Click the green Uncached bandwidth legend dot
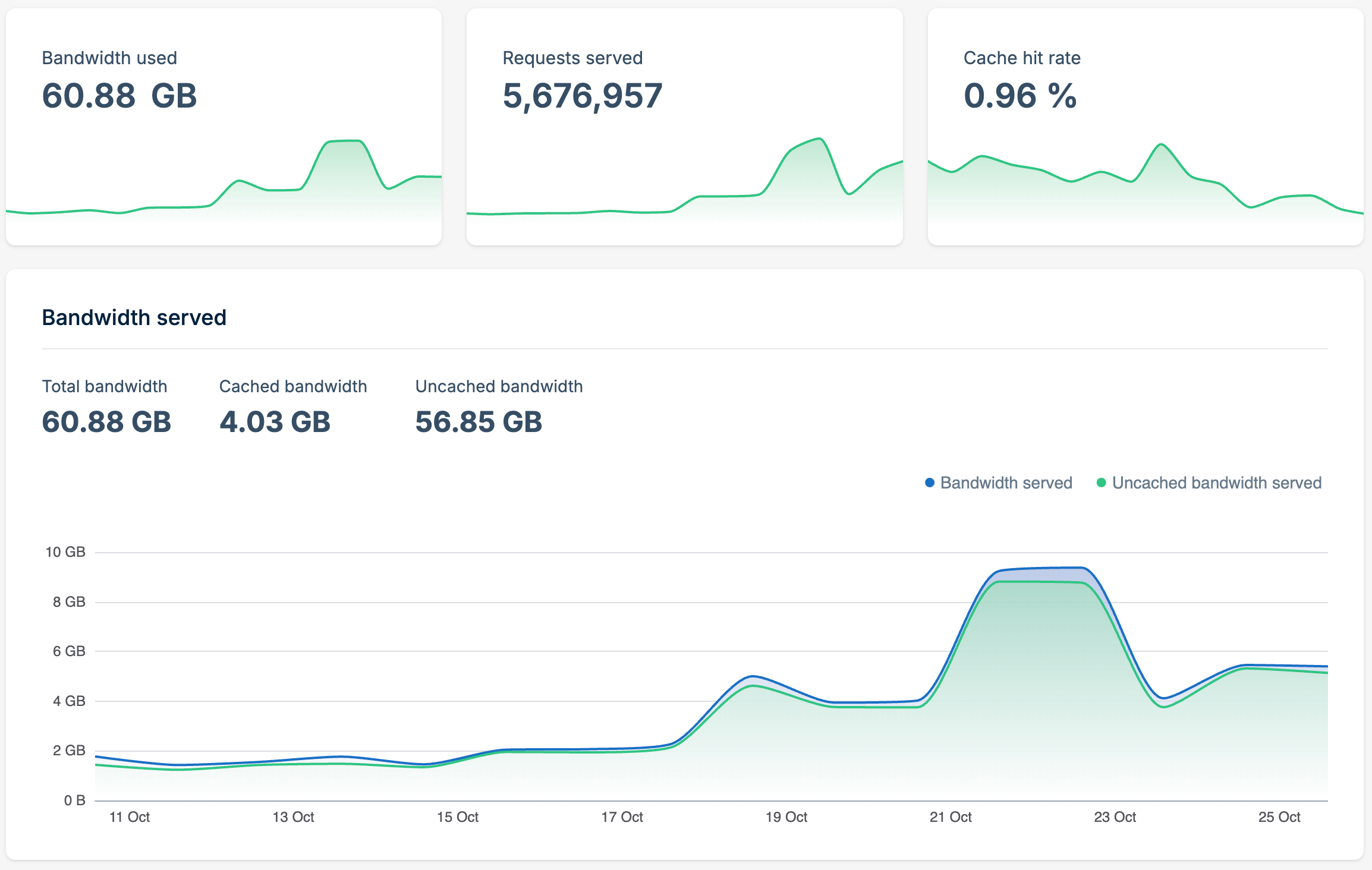 (x=1101, y=483)
